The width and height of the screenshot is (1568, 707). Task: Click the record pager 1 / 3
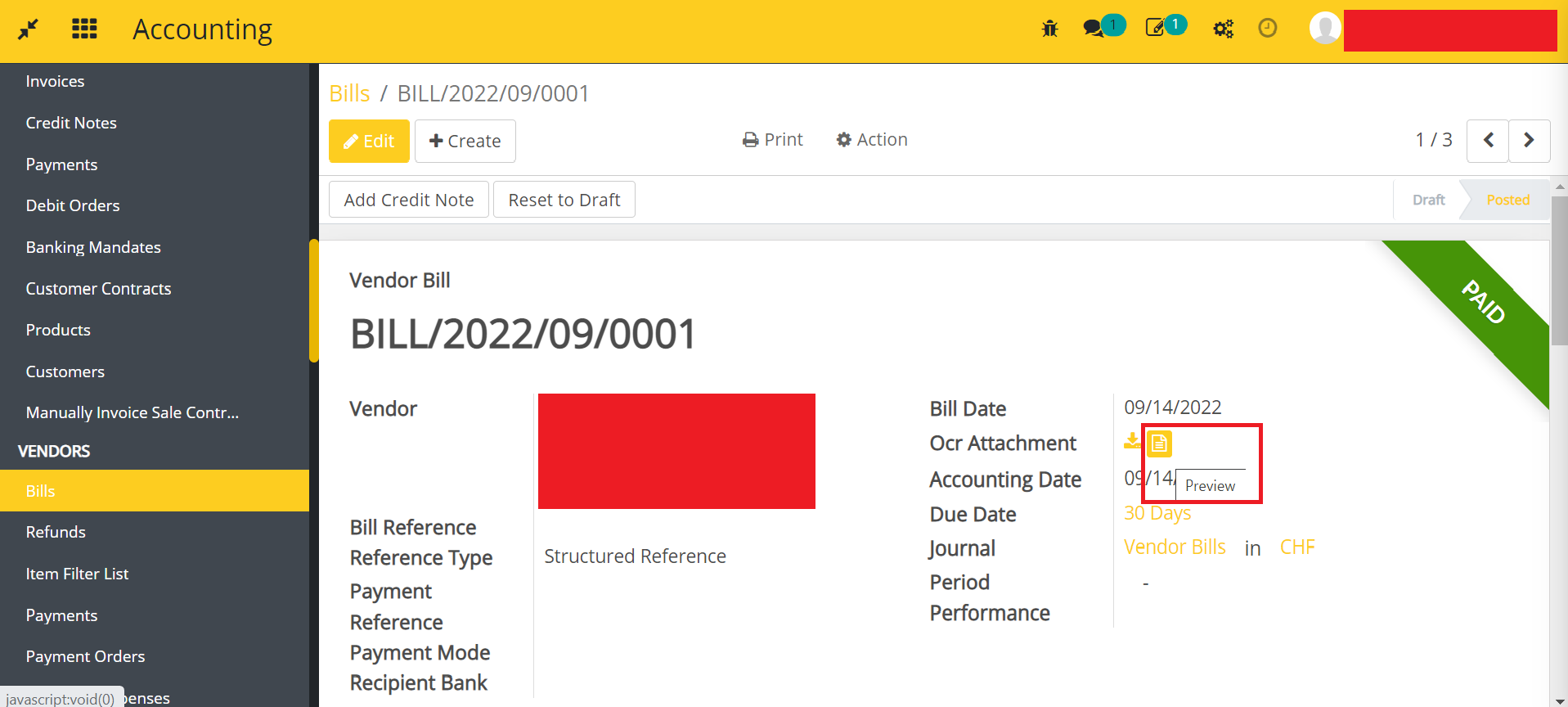(1434, 140)
